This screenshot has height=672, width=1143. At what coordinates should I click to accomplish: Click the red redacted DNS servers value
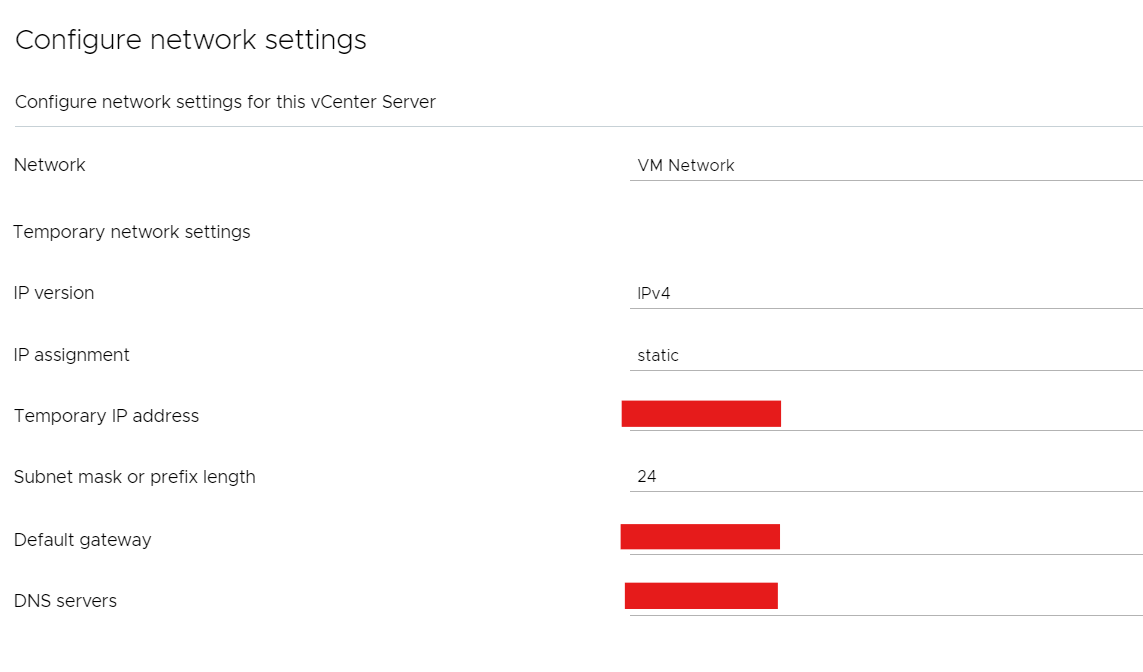[701, 596]
